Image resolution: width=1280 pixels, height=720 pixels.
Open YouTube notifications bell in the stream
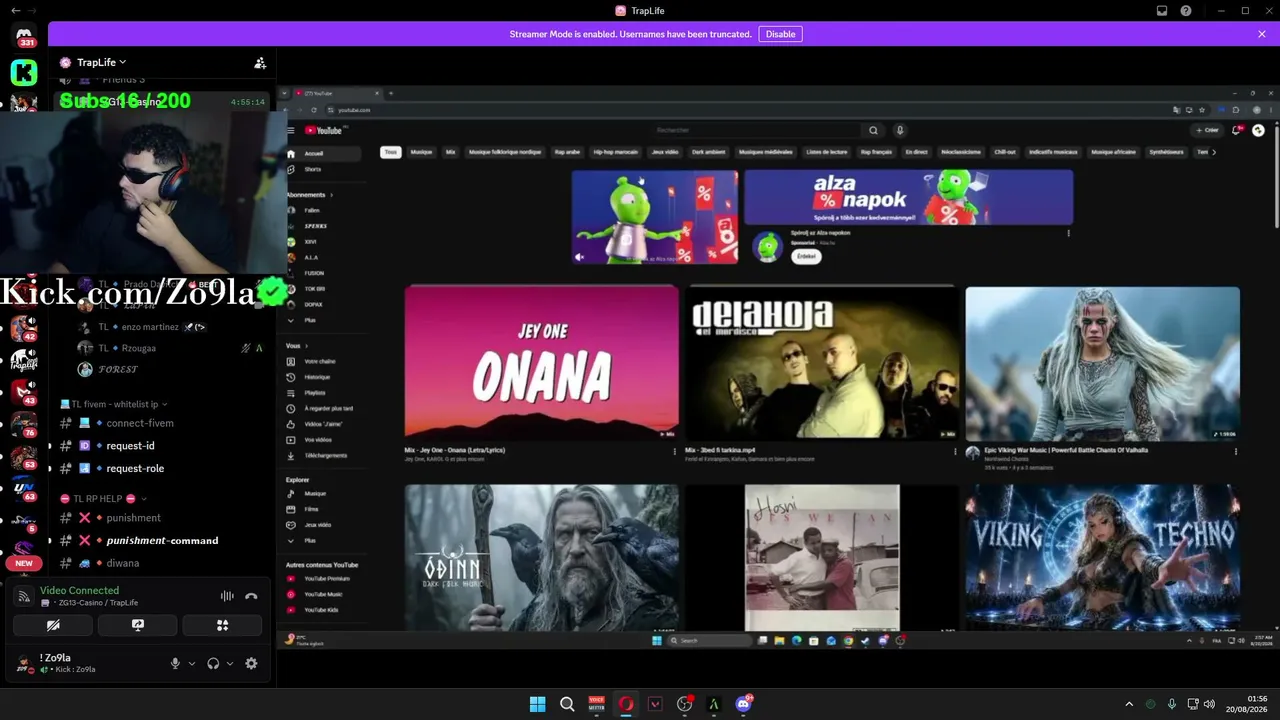[x=1239, y=130]
